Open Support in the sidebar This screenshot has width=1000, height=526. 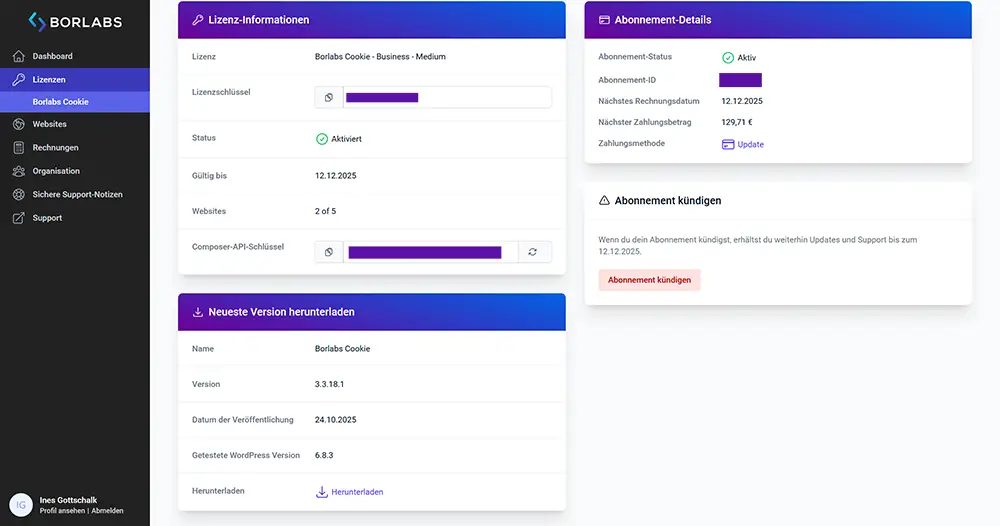[75, 218]
